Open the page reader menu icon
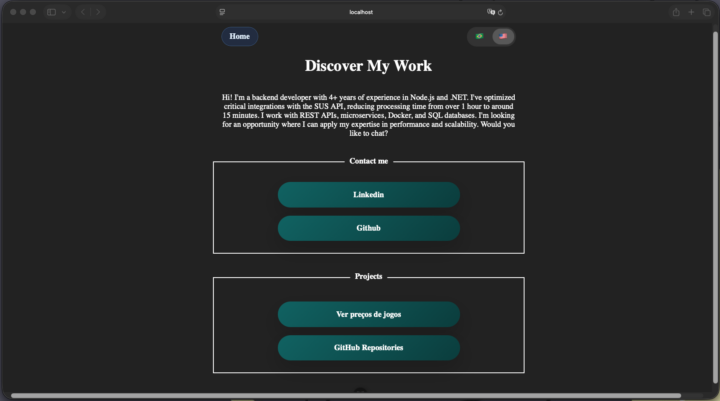 point(222,12)
